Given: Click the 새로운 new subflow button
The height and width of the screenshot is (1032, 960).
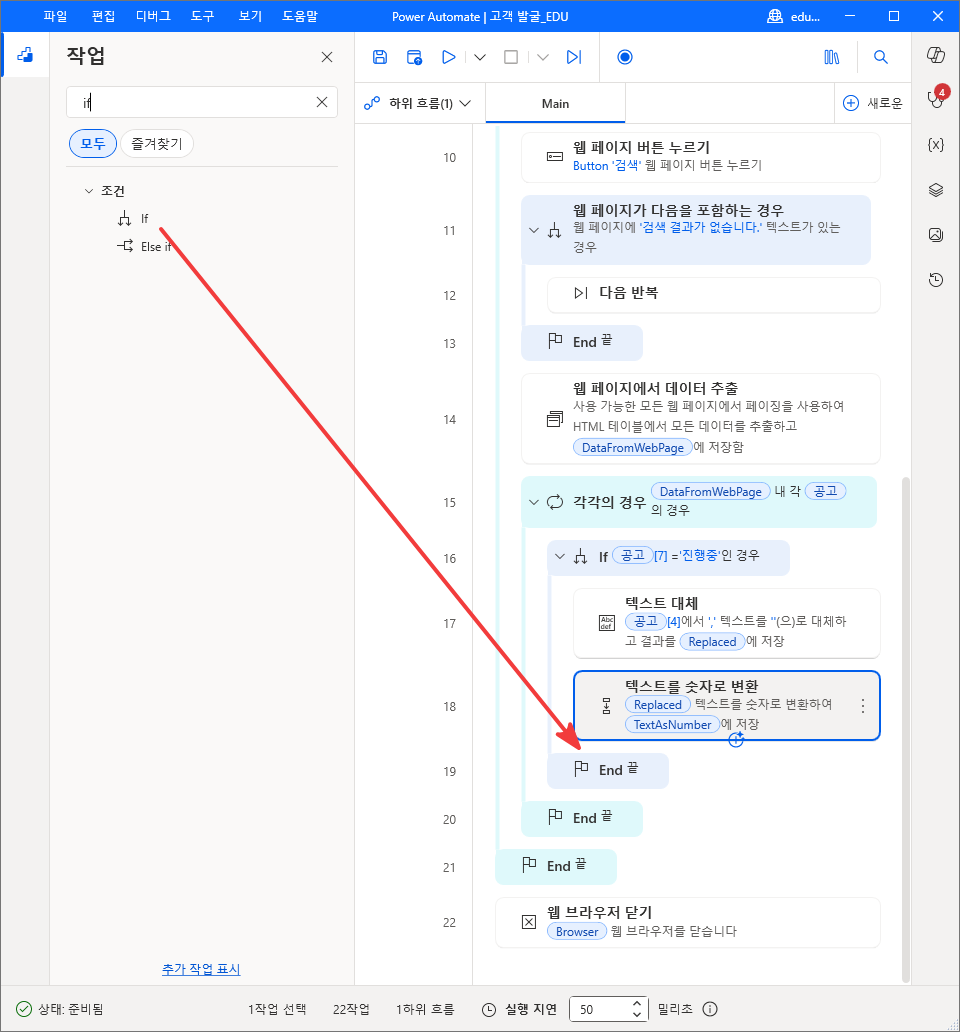Looking at the screenshot, I should (x=872, y=103).
